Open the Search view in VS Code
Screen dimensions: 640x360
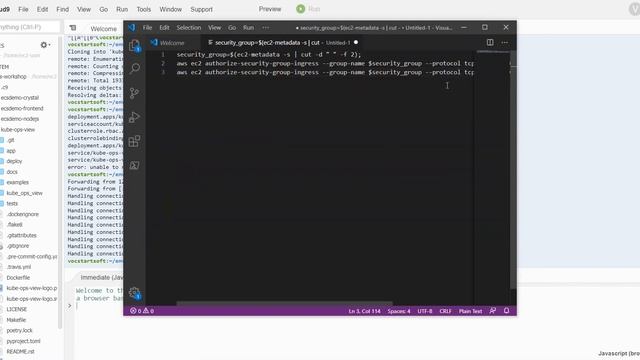tap(135, 68)
